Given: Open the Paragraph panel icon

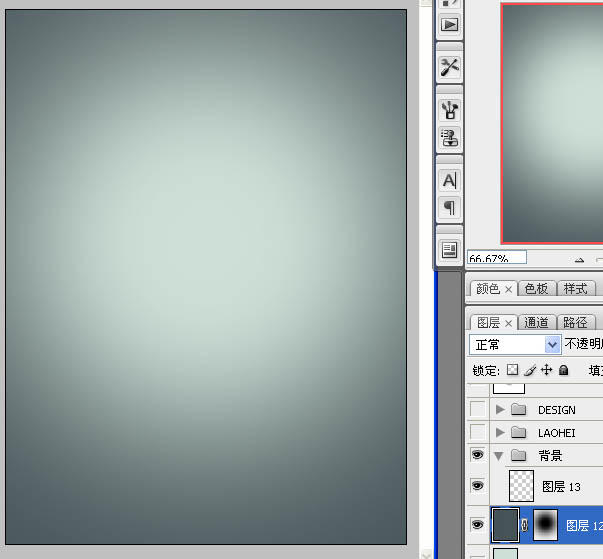Looking at the screenshot, I should (x=450, y=208).
